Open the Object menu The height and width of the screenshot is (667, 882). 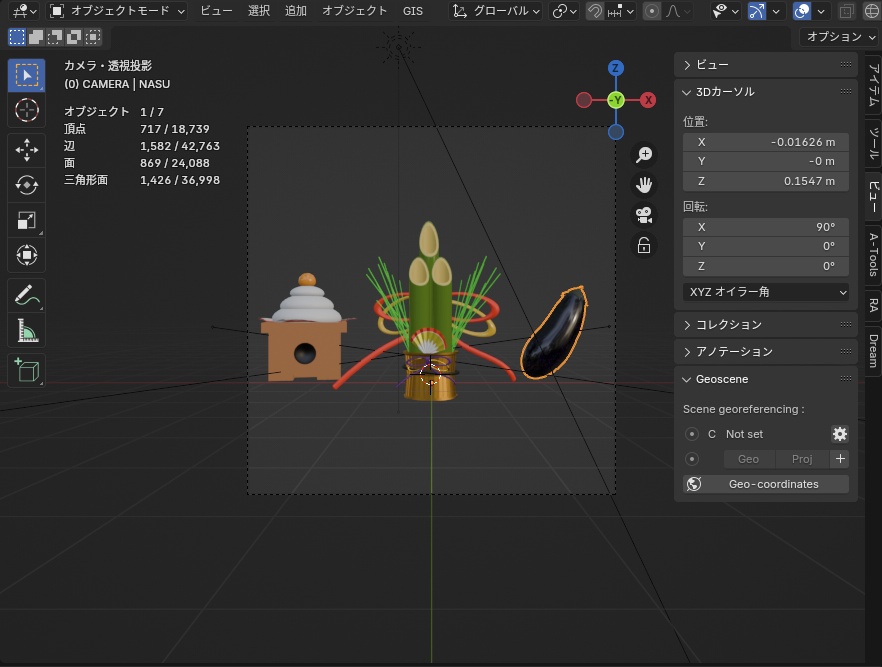354,11
